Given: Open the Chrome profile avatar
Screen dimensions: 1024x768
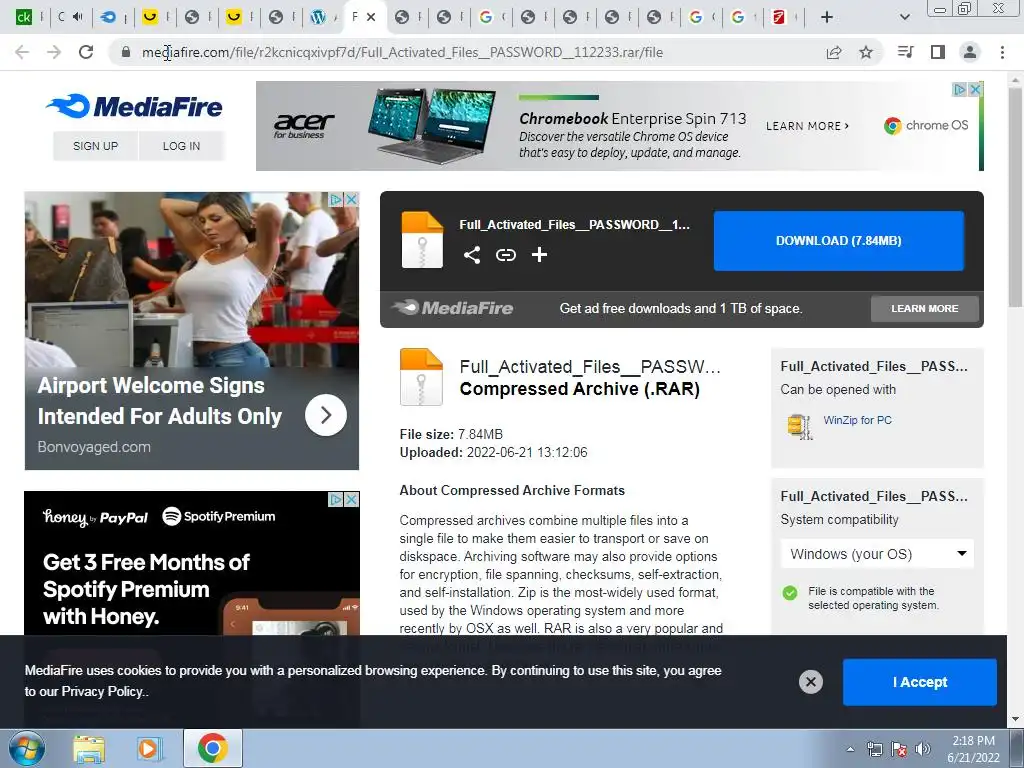Looking at the screenshot, I should [970, 52].
